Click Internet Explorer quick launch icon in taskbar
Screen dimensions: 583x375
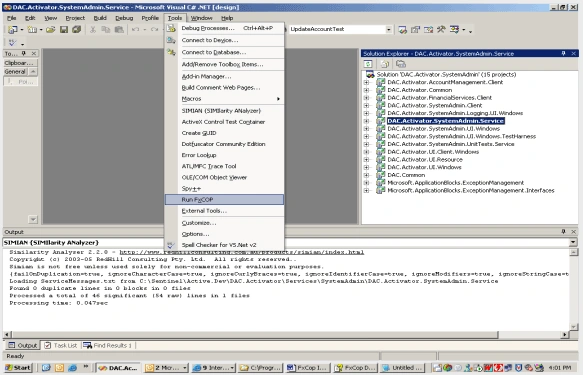(x=73, y=368)
